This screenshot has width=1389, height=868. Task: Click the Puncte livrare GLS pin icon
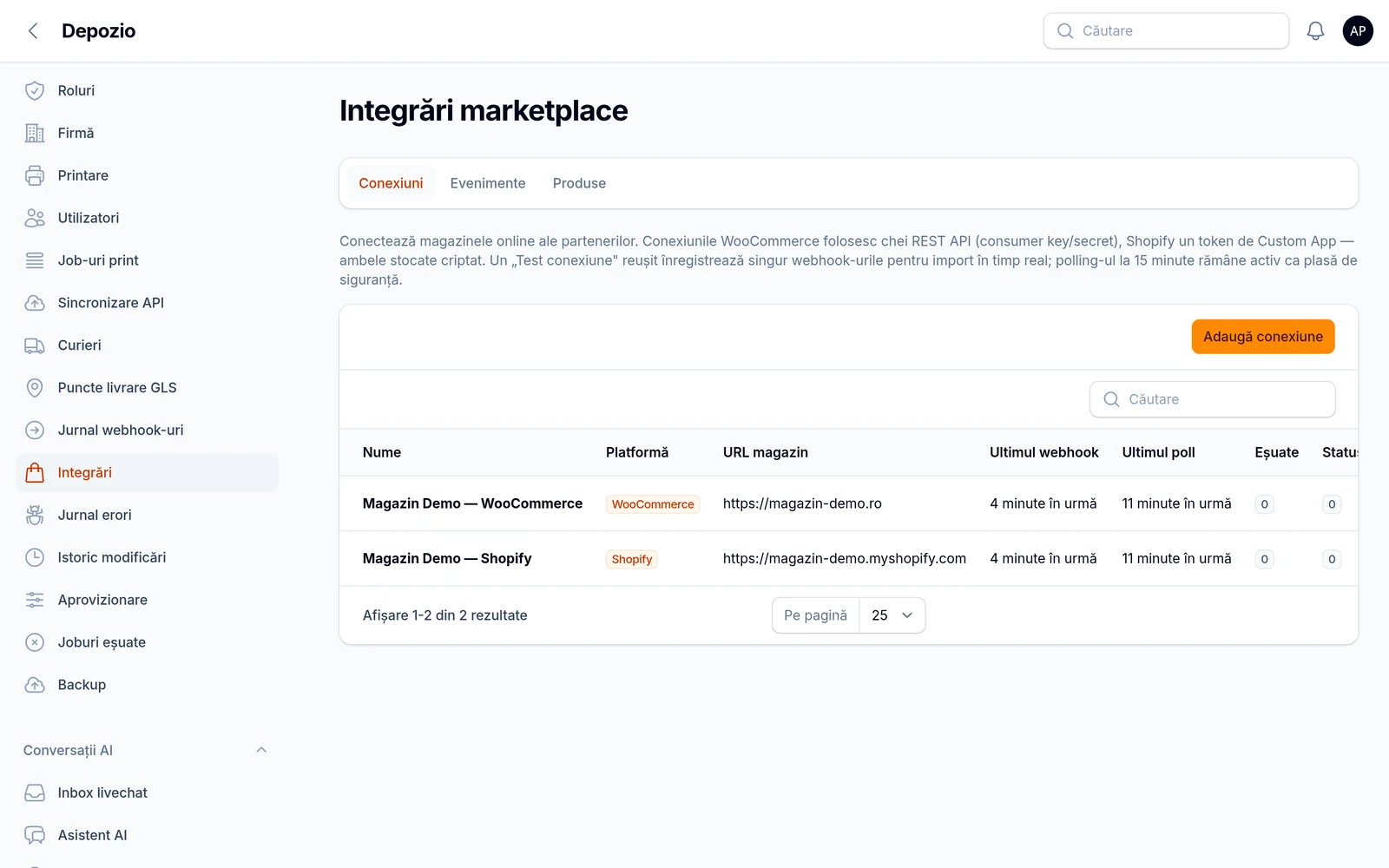[35, 388]
